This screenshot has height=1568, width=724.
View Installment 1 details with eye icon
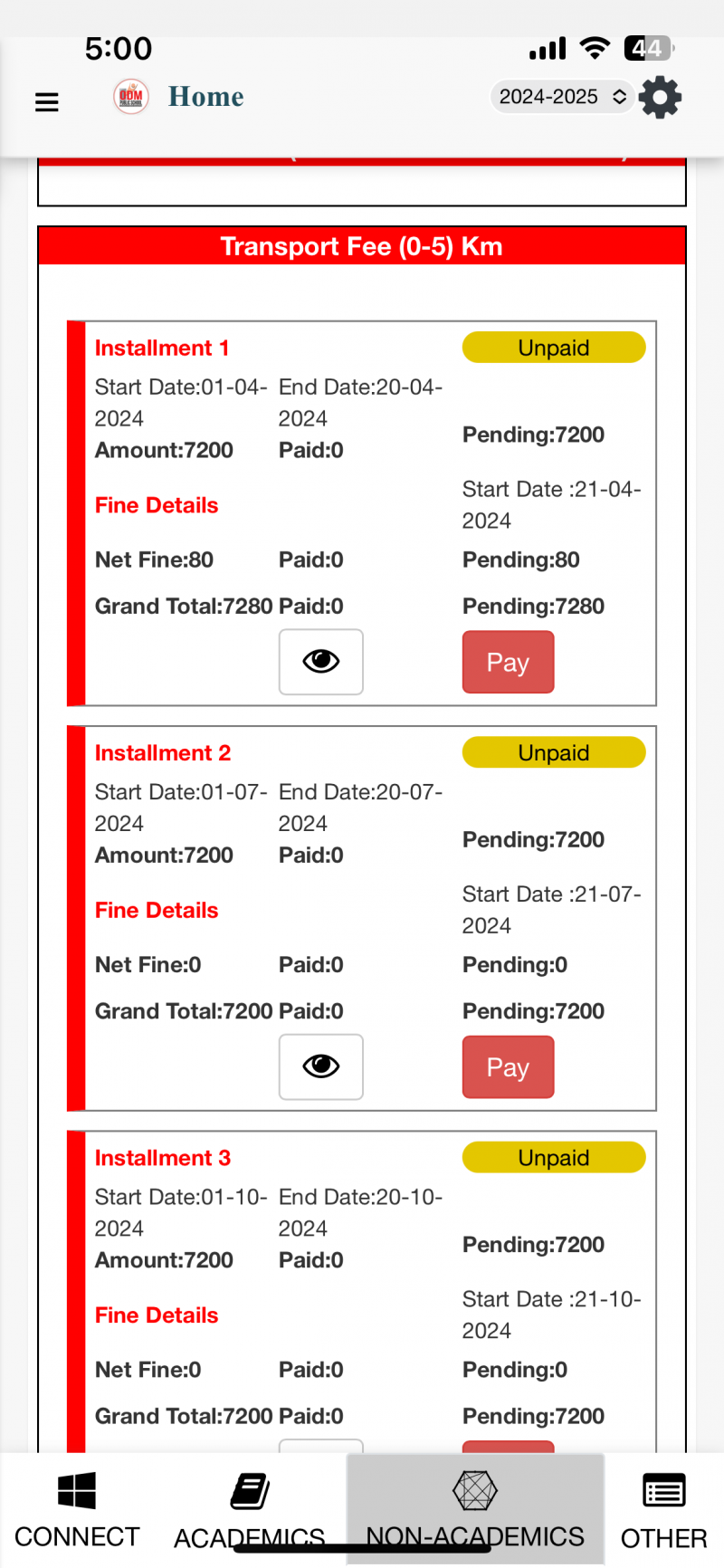coord(321,662)
